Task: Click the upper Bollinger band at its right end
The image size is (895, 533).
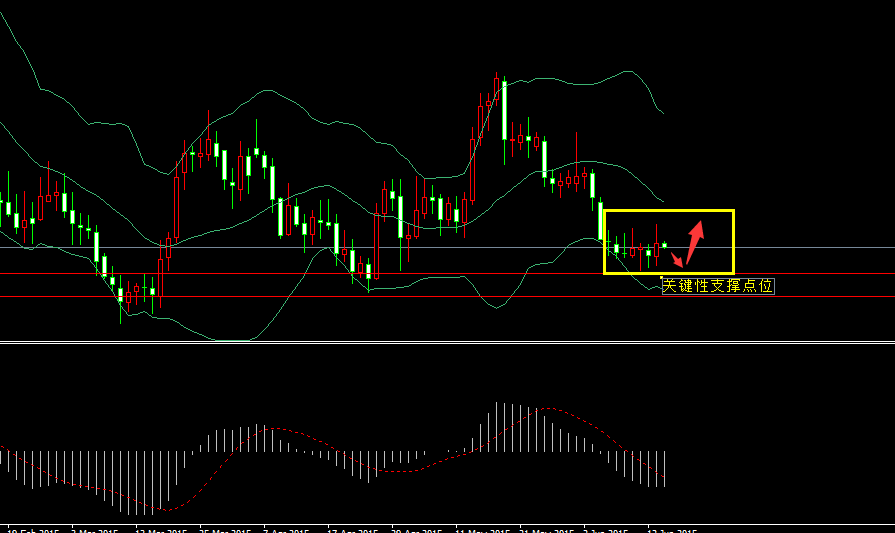Action: coord(661,111)
